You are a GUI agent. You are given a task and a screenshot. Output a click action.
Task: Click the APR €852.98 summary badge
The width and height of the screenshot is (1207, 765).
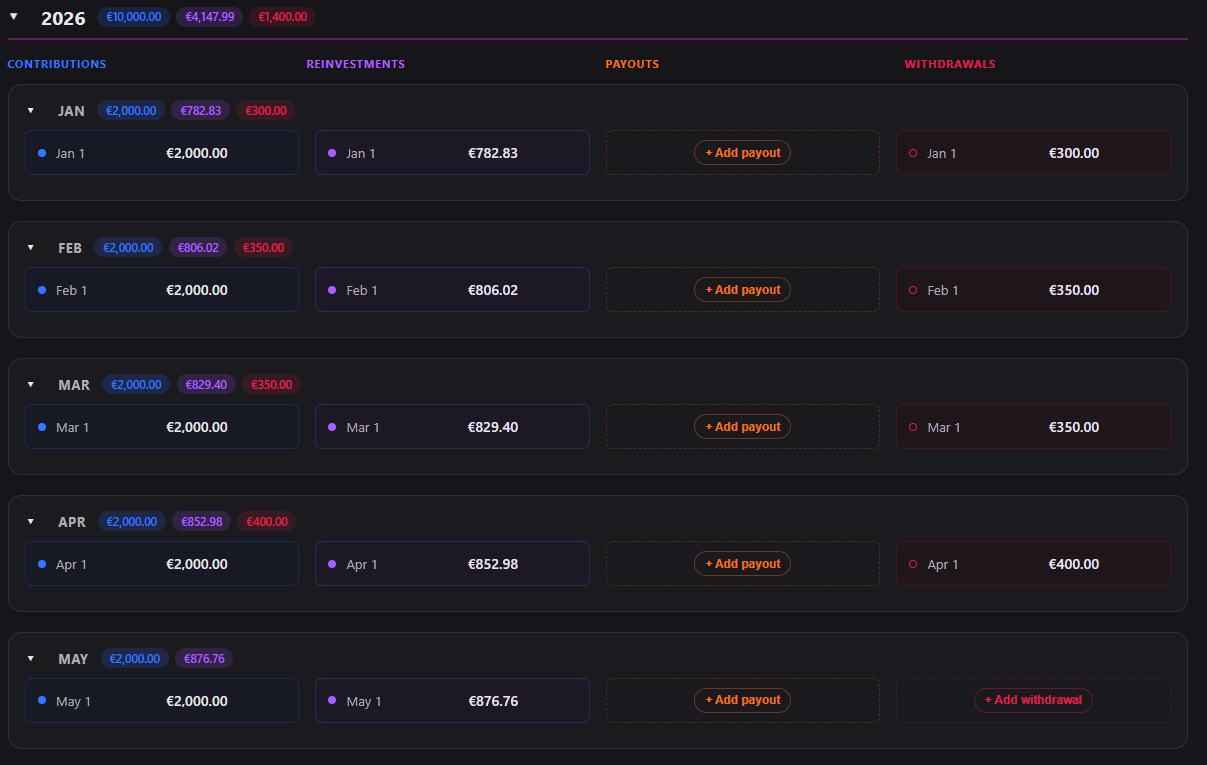[202, 521]
